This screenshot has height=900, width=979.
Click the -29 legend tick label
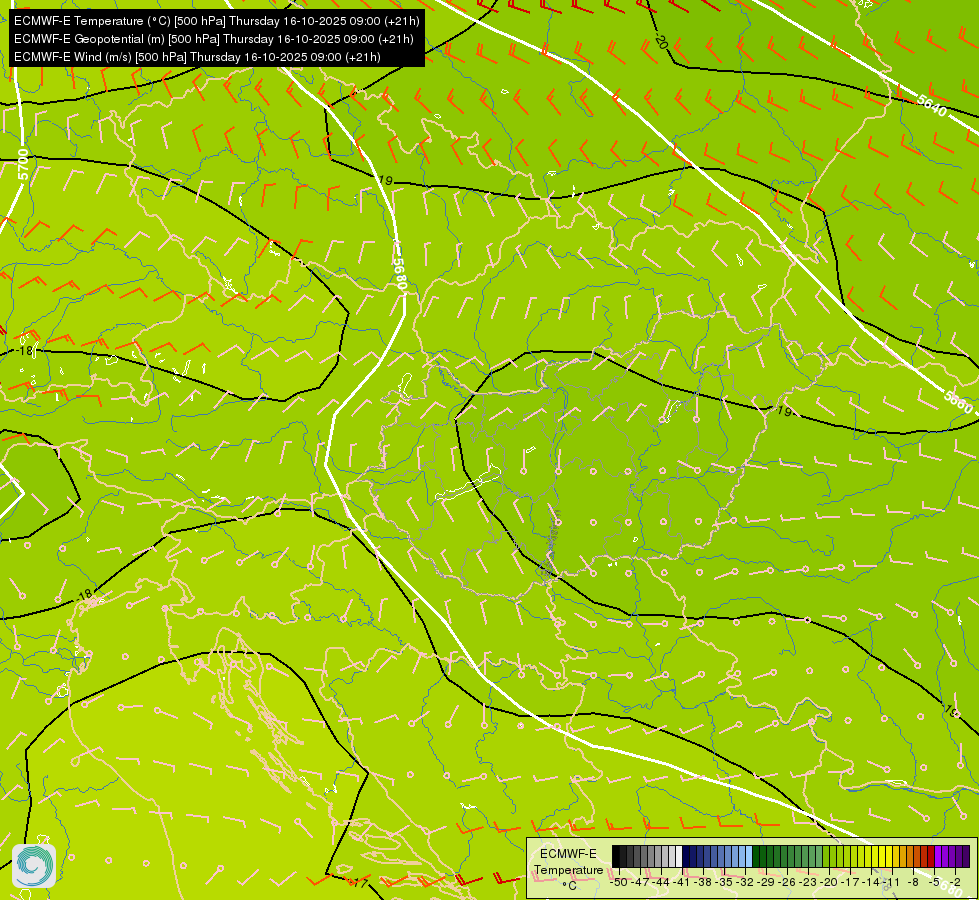pos(766,882)
